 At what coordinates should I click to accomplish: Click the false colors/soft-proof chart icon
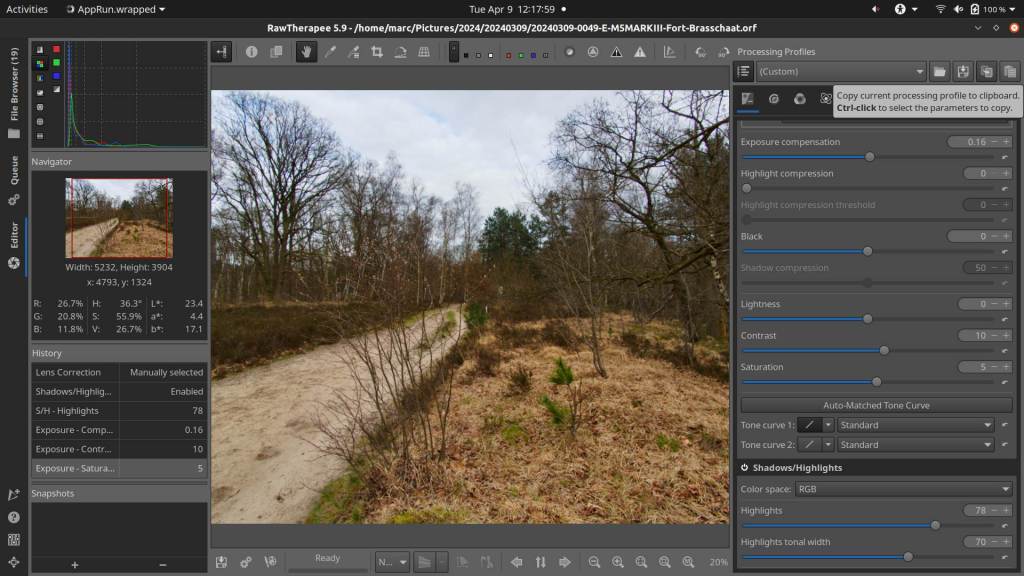(x=669, y=52)
